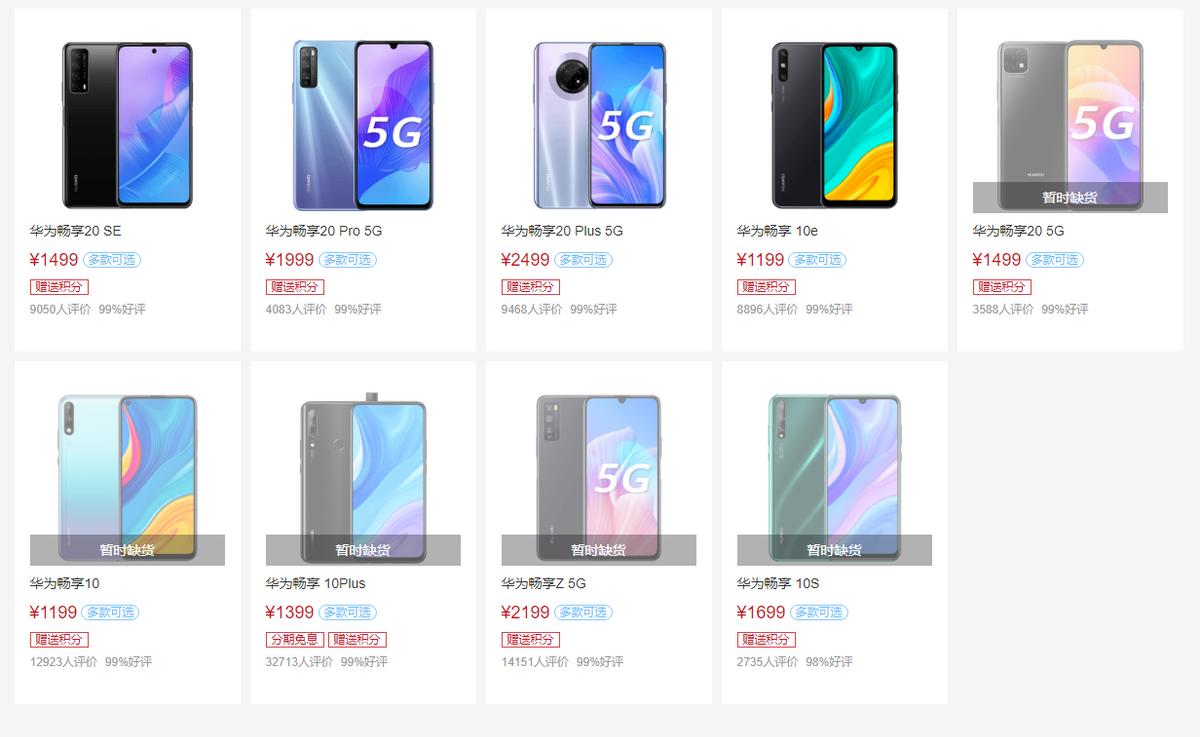This screenshot has width=1200, height=737.
Task: Click the 暂时缺货 banner on 华为畅享 10S
Action: pos(834,550)
